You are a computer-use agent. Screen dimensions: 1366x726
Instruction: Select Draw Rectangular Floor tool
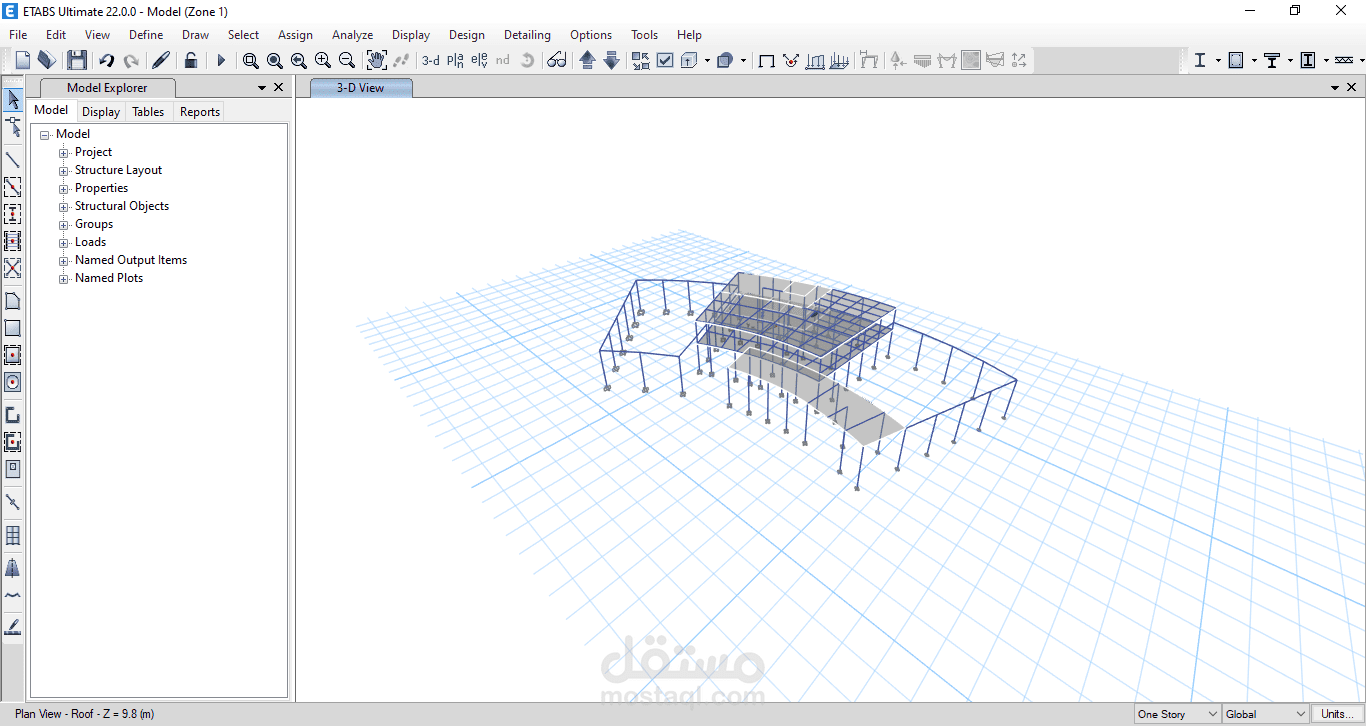(x=13, y=328)
